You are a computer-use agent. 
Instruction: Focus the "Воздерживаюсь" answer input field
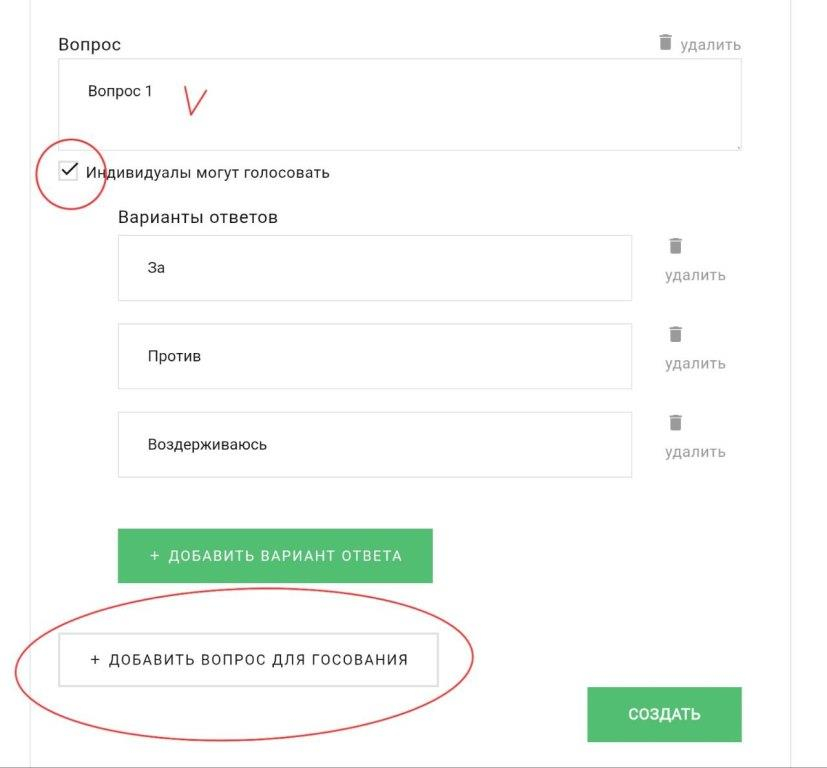point(375,445)
